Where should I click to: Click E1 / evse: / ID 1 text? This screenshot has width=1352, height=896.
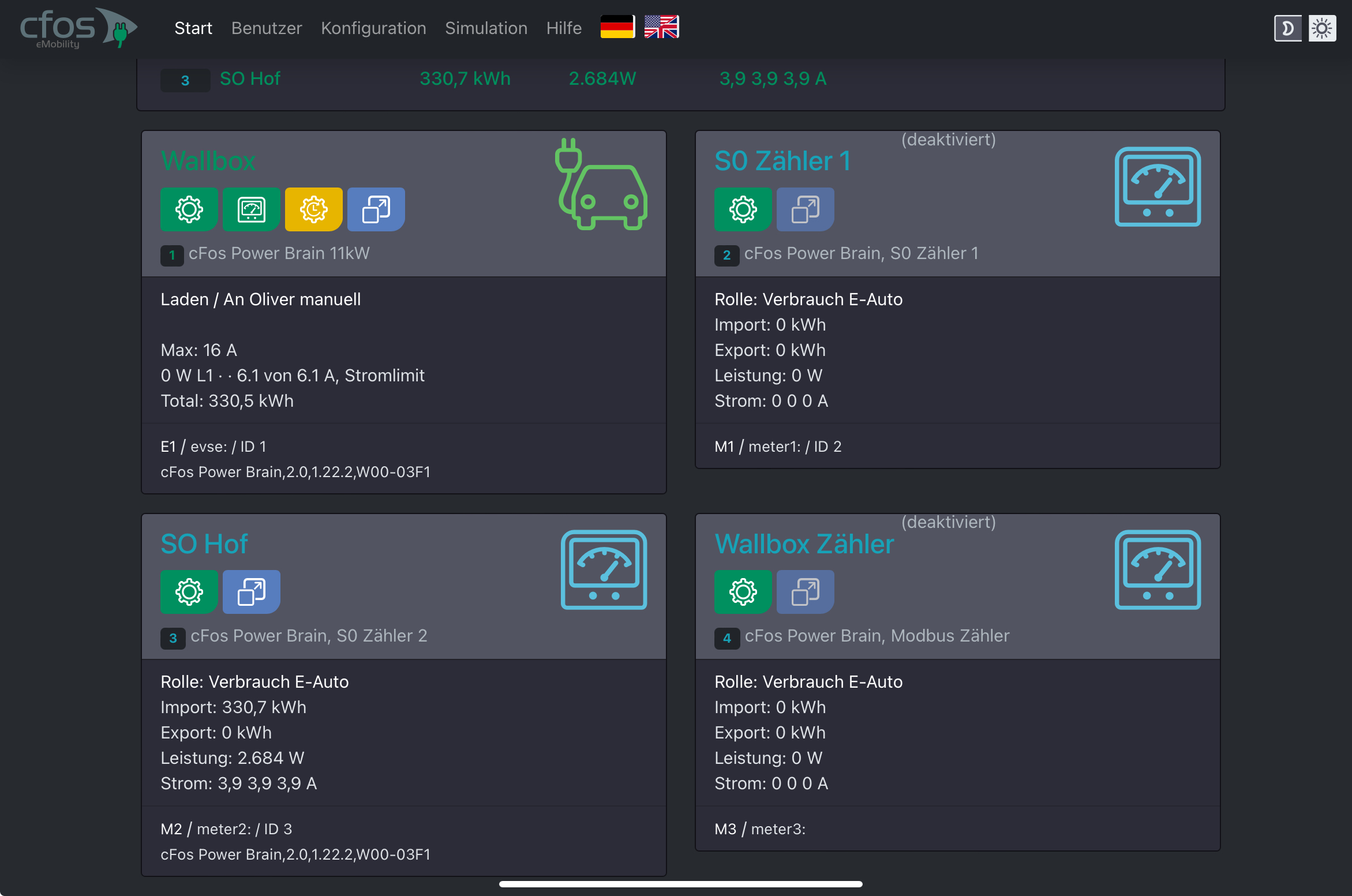[x=214, y=447]
